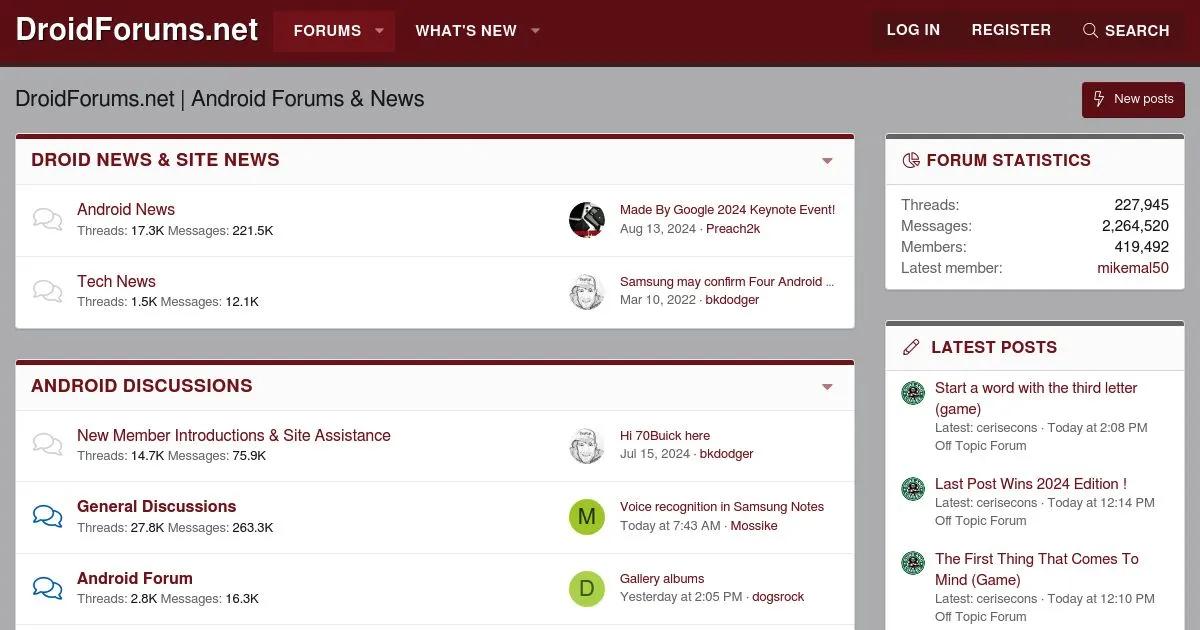1200x630 pixels.
Task: Open the Tech News forum
Action: (x=116, y=281)
